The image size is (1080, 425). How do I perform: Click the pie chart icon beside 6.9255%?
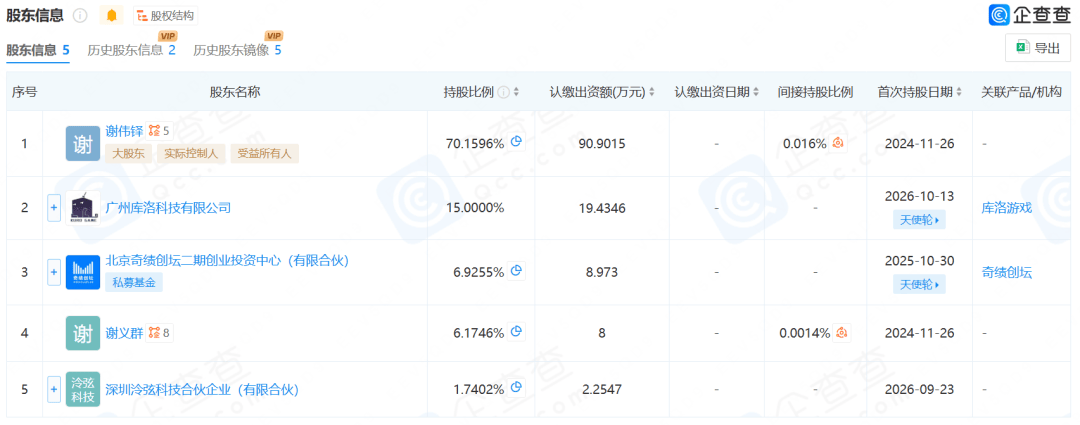[517, 271]
